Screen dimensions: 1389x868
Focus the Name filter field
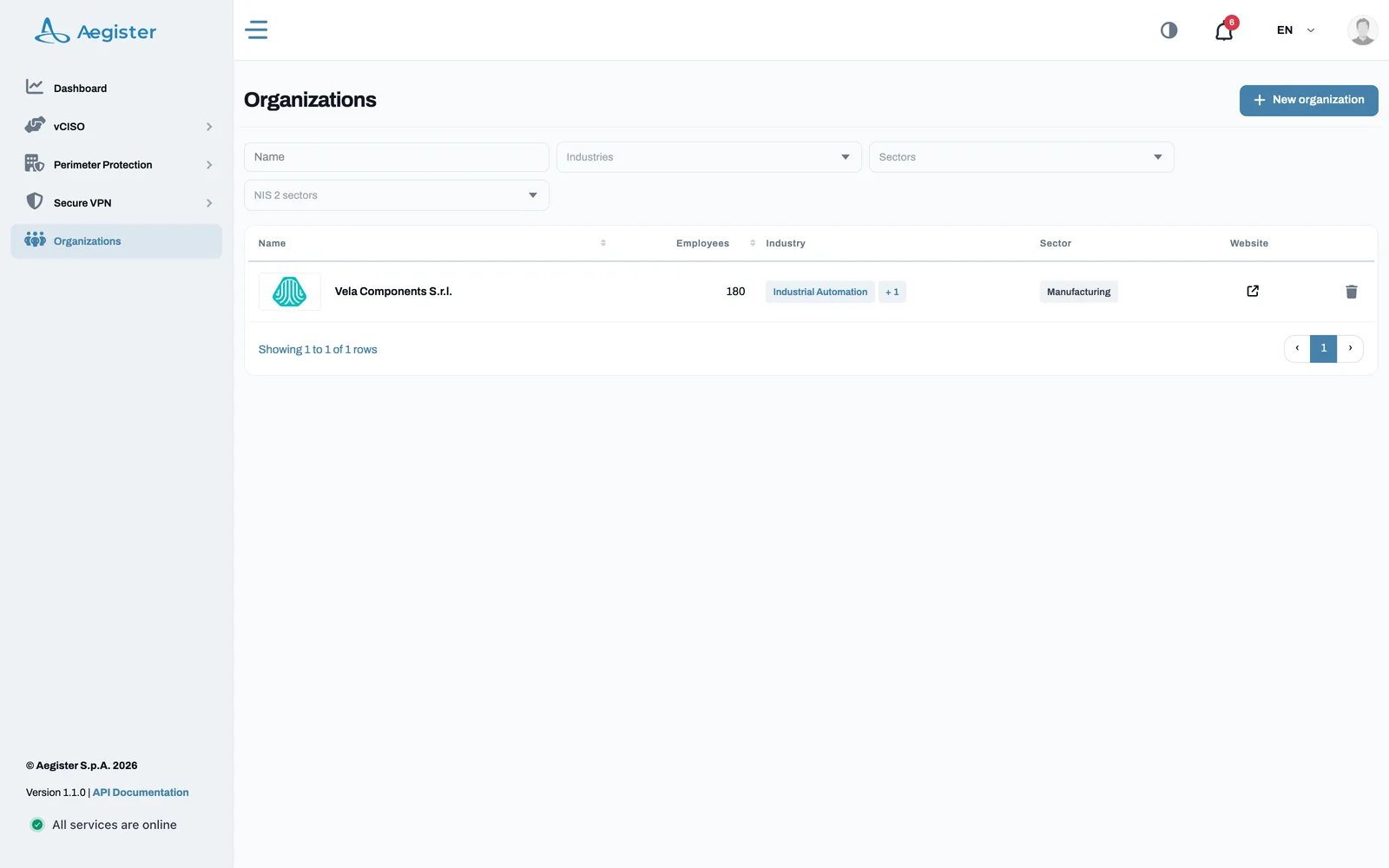click(x=397, y=157)
